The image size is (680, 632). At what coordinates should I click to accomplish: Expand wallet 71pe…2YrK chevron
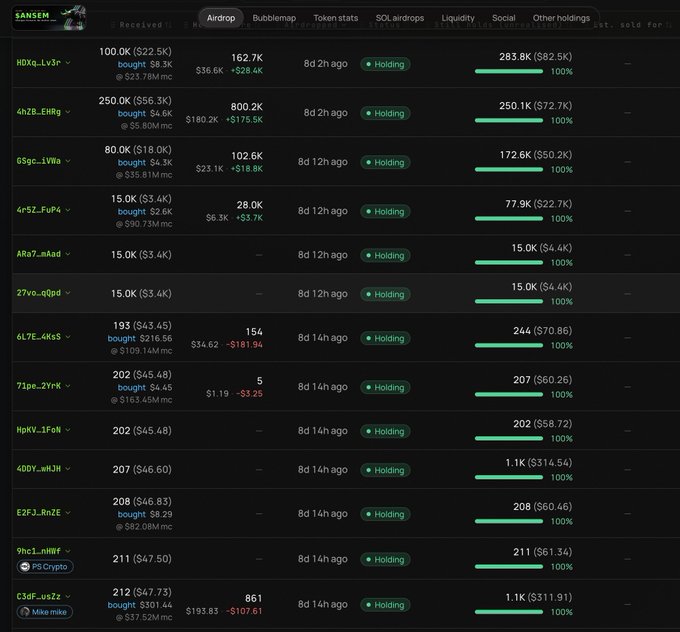pyautogui.click(x=68, y=386)
